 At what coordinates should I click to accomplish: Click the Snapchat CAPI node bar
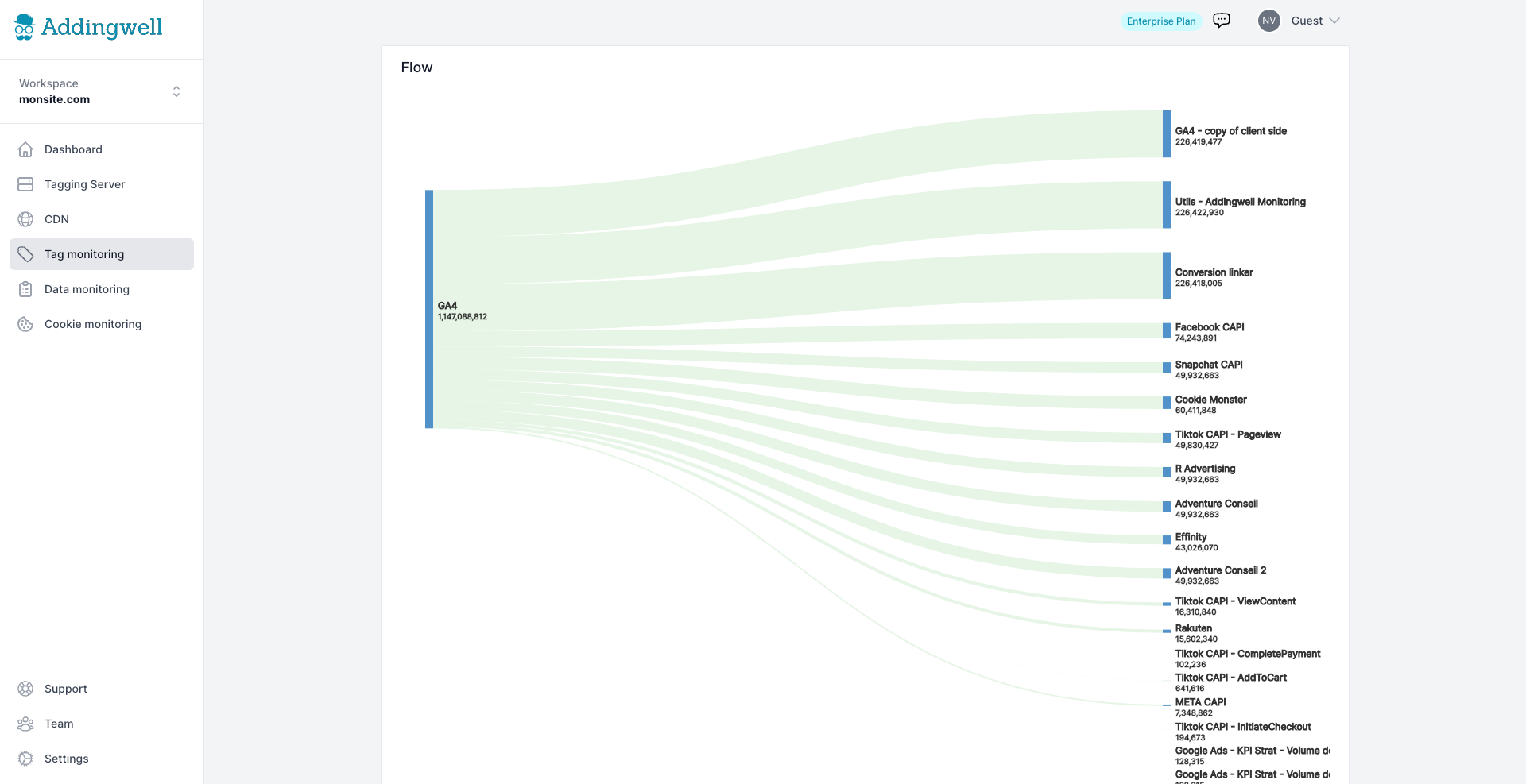click(x=1167, y=368)
